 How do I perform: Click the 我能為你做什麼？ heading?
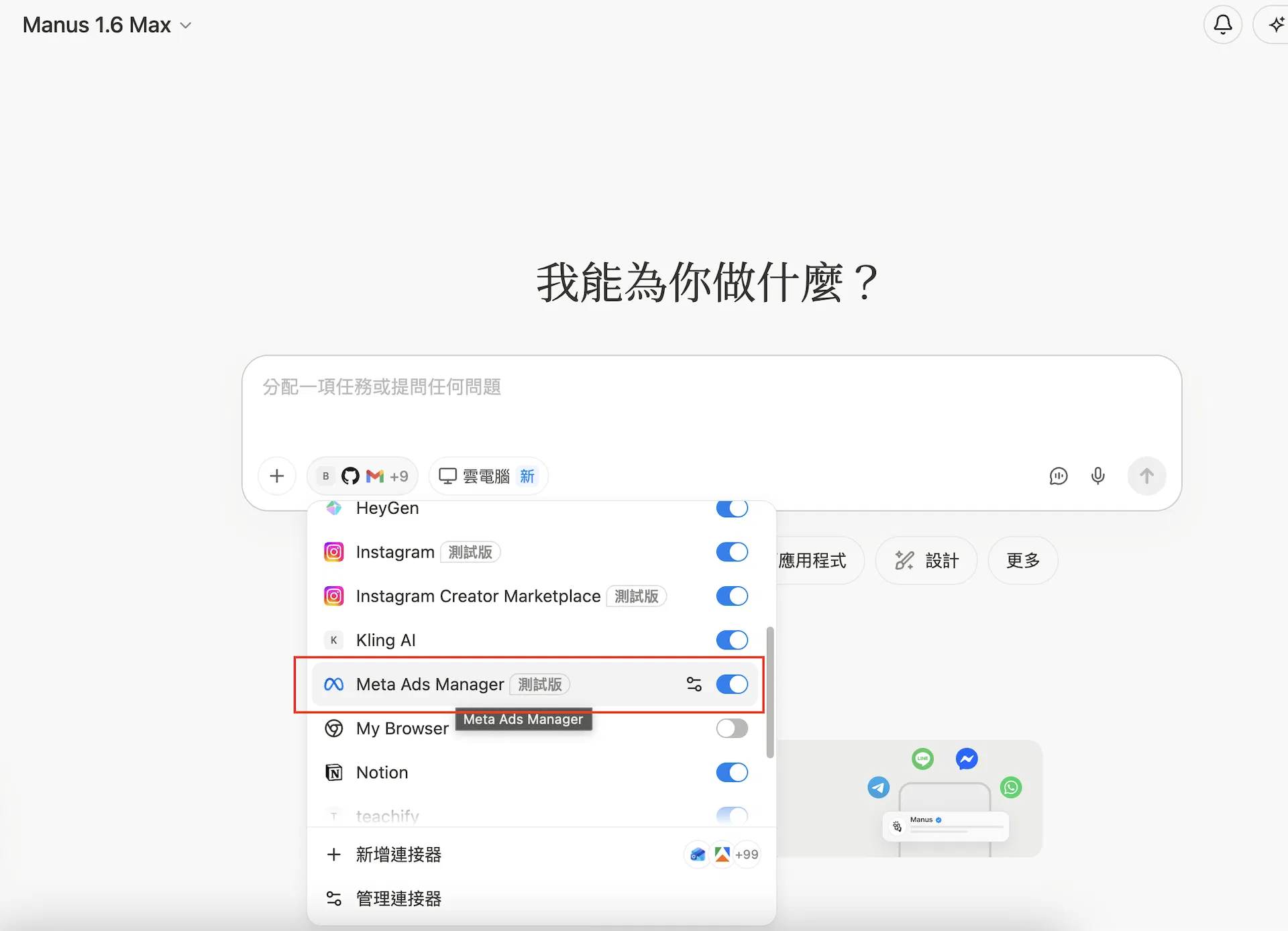(707, 282)
